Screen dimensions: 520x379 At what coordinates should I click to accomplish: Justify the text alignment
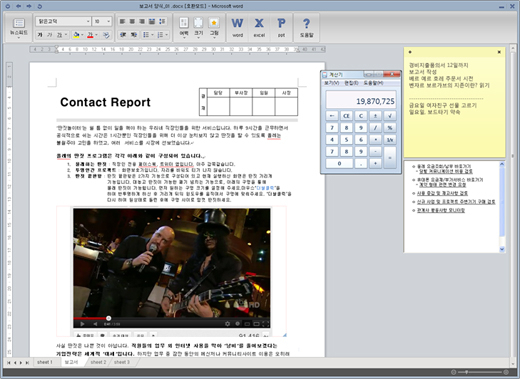(152, 21)
